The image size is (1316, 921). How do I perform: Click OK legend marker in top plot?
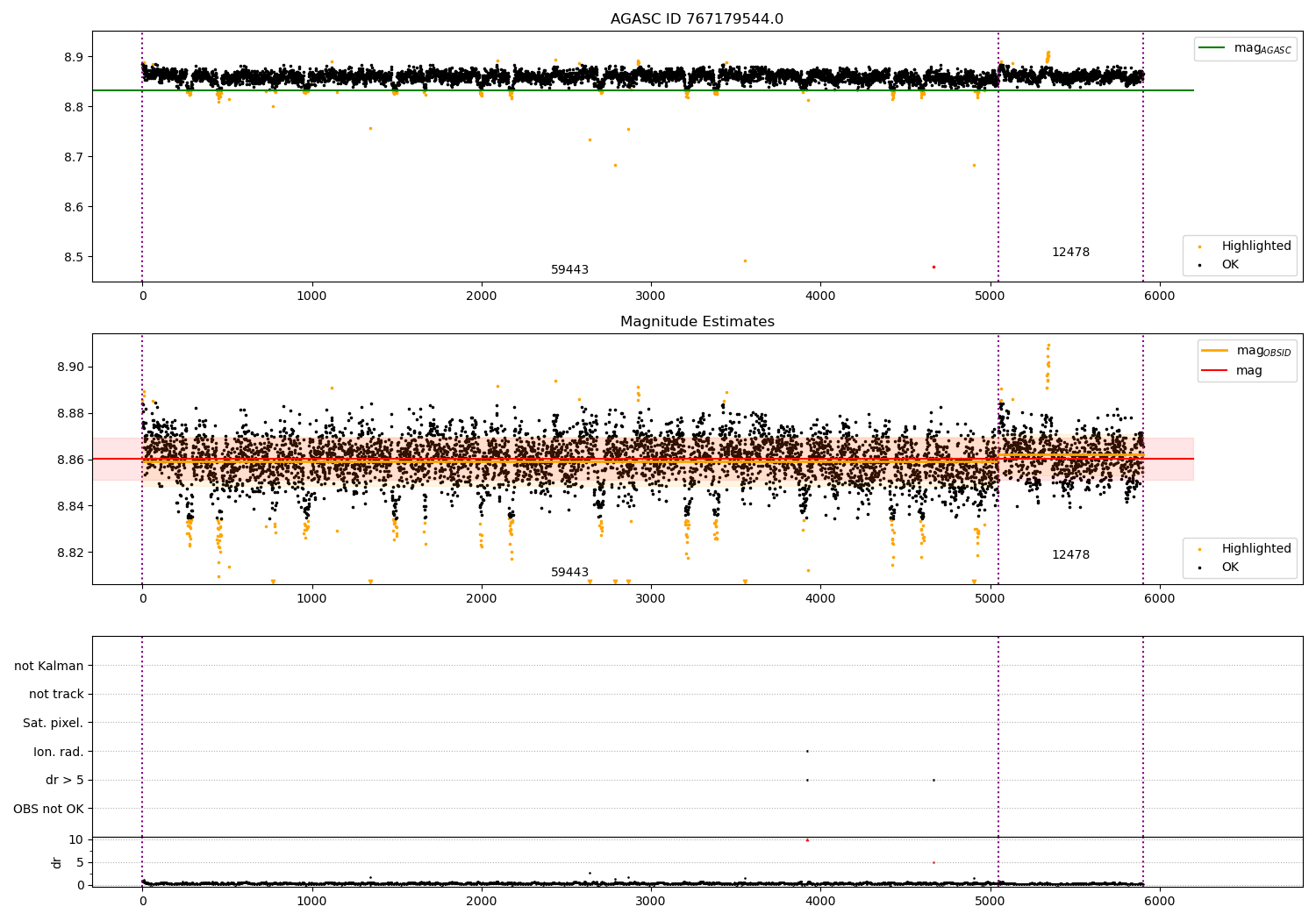coord(1200,265)
